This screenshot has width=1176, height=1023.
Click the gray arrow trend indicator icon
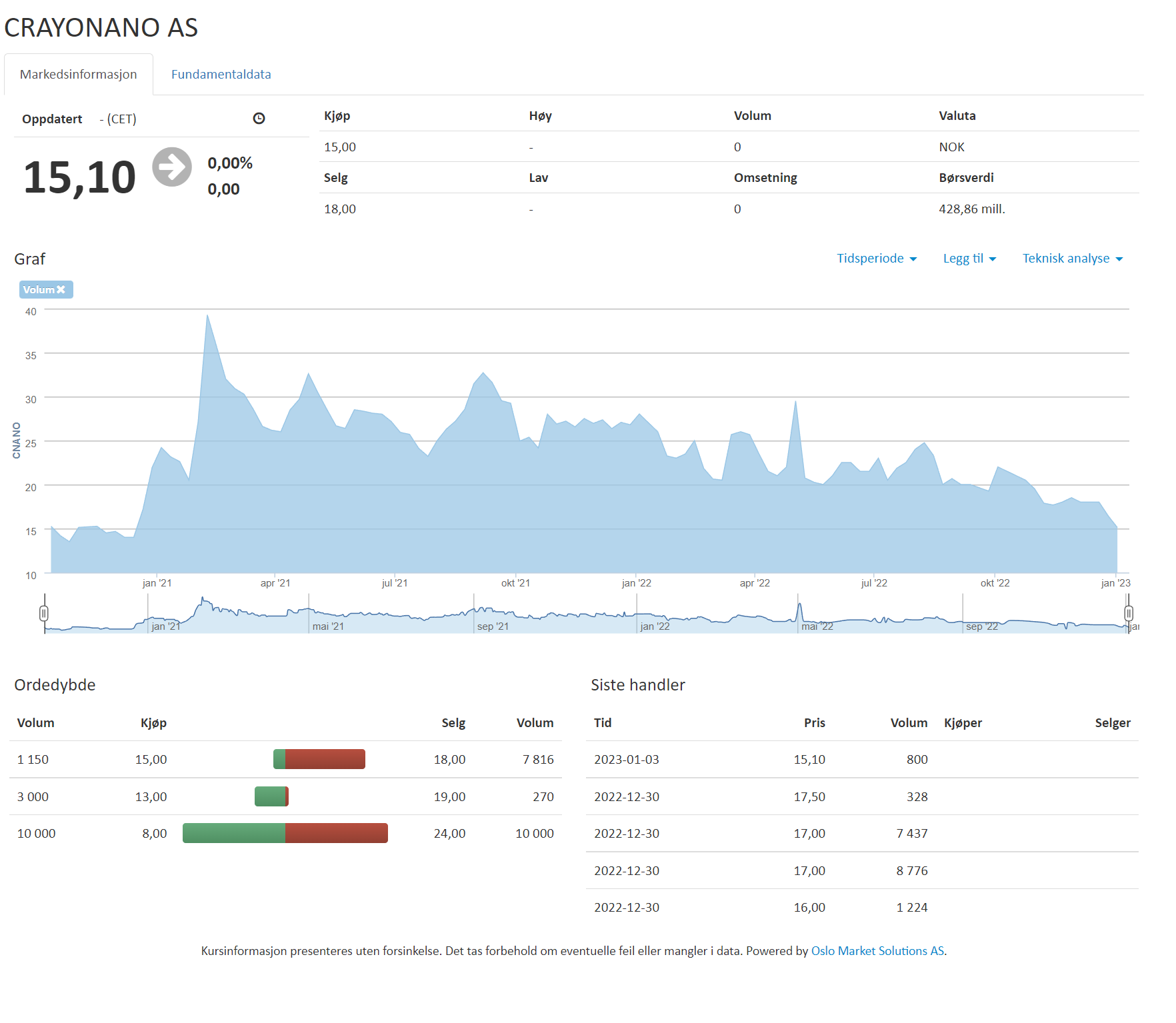point(172,167)
